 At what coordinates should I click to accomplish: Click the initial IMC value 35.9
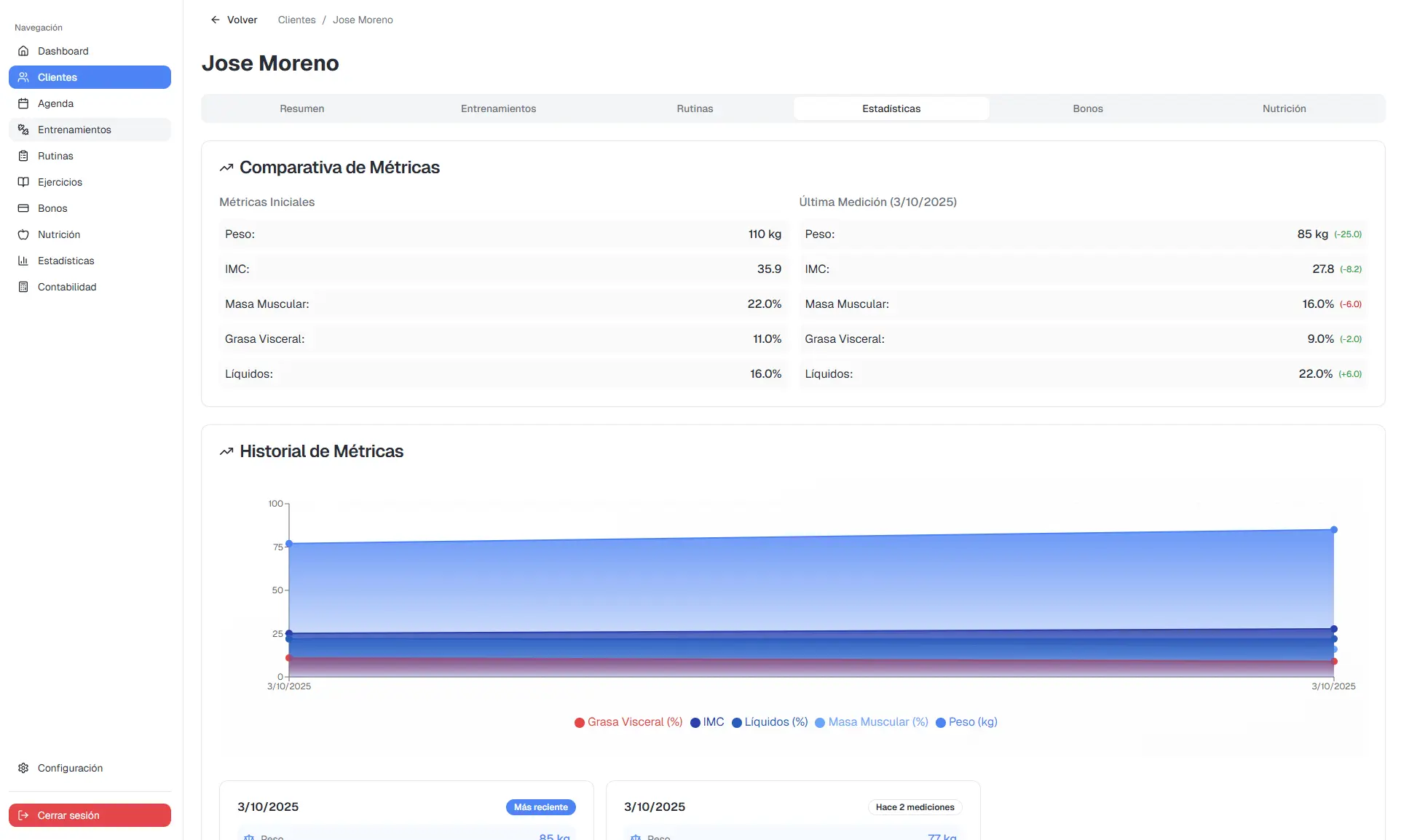tap(769, 269)
